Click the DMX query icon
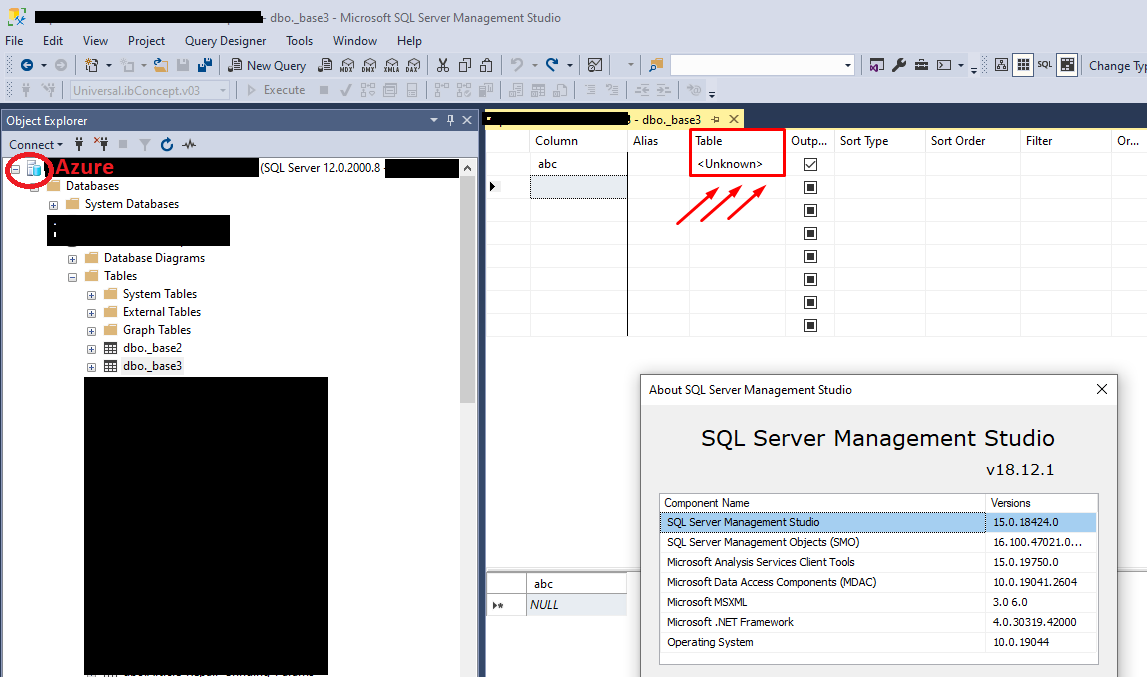Viewport: 1147px width, 677px height. tap(369, 65)
